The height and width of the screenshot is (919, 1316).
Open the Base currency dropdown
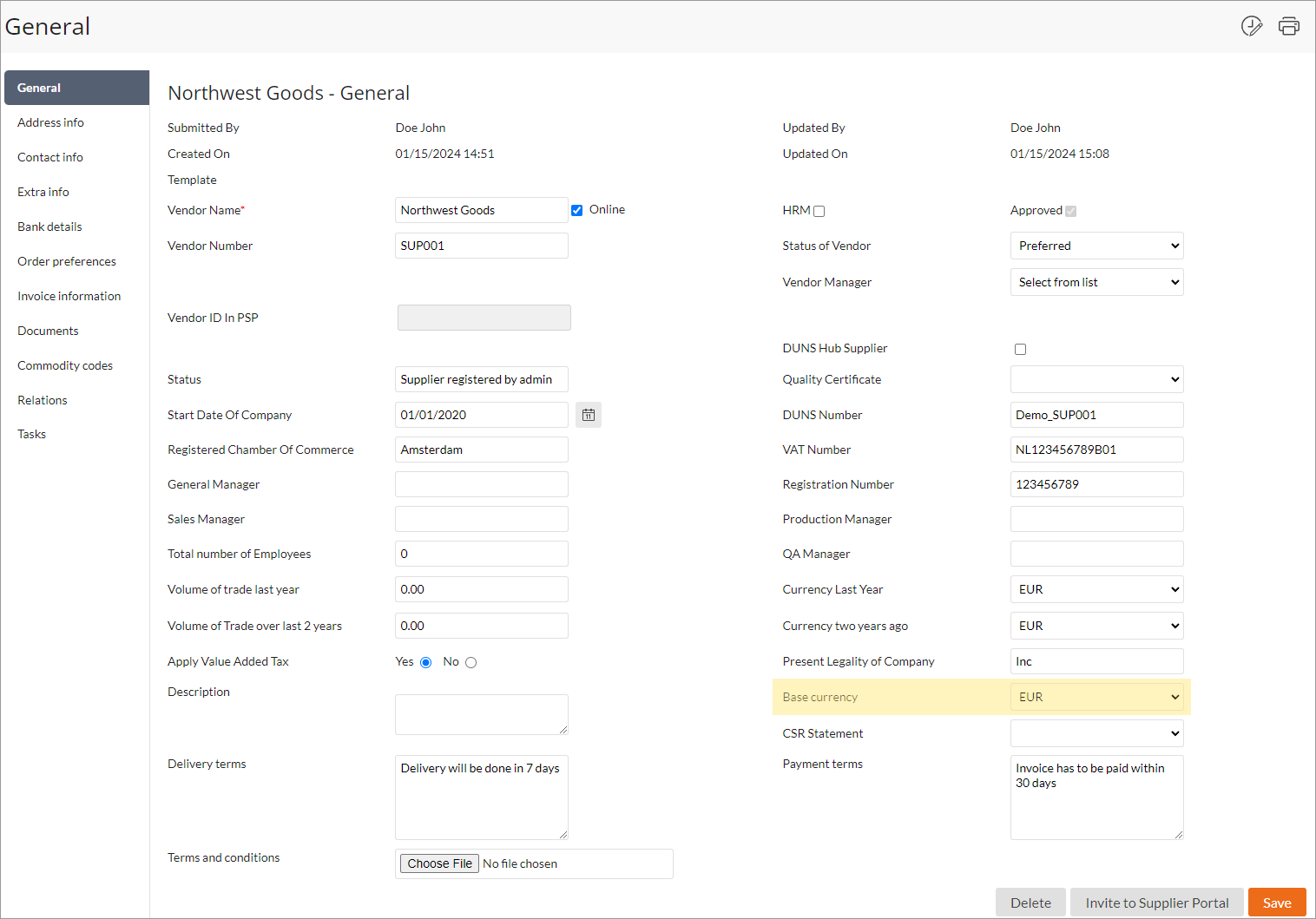pyautogui.click(x=1097, y=697)
